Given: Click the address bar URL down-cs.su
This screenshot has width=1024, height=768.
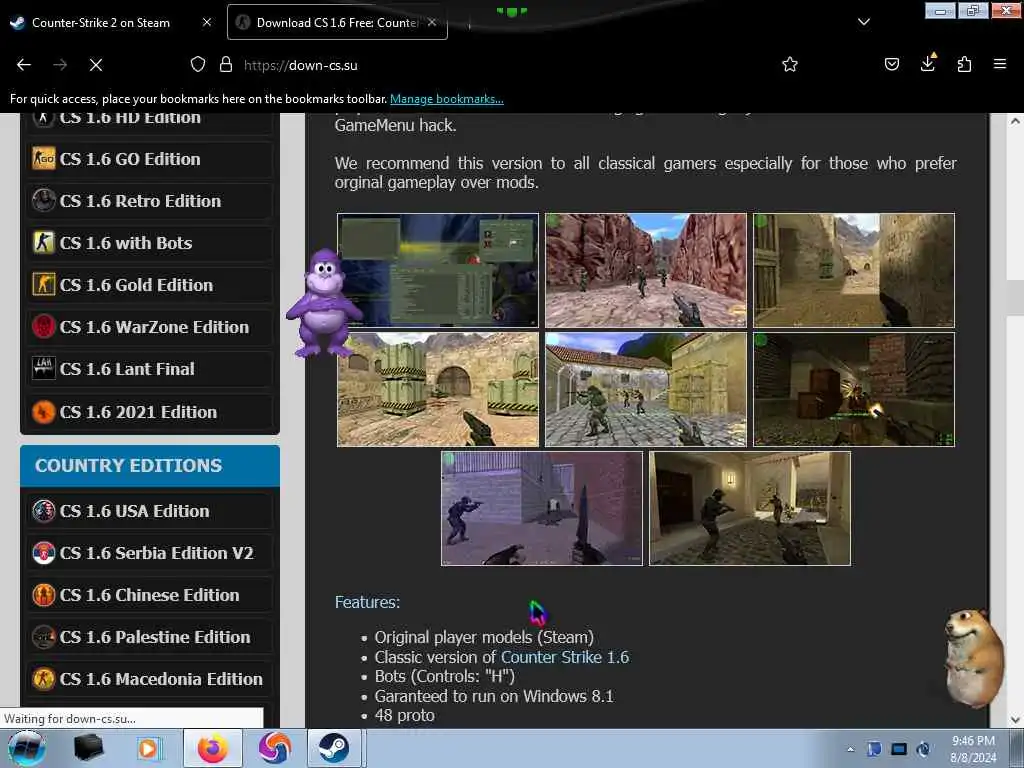Looking at the screenshot, I should 300,65.
